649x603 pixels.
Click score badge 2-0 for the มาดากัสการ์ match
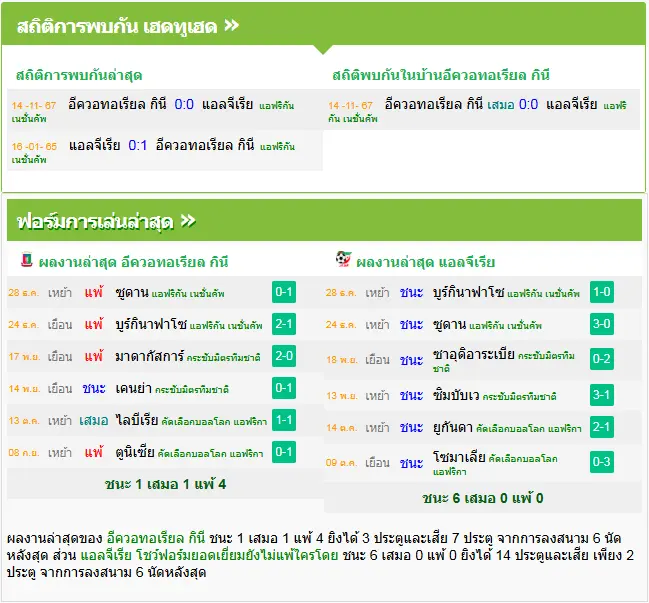tap(284, 356)
